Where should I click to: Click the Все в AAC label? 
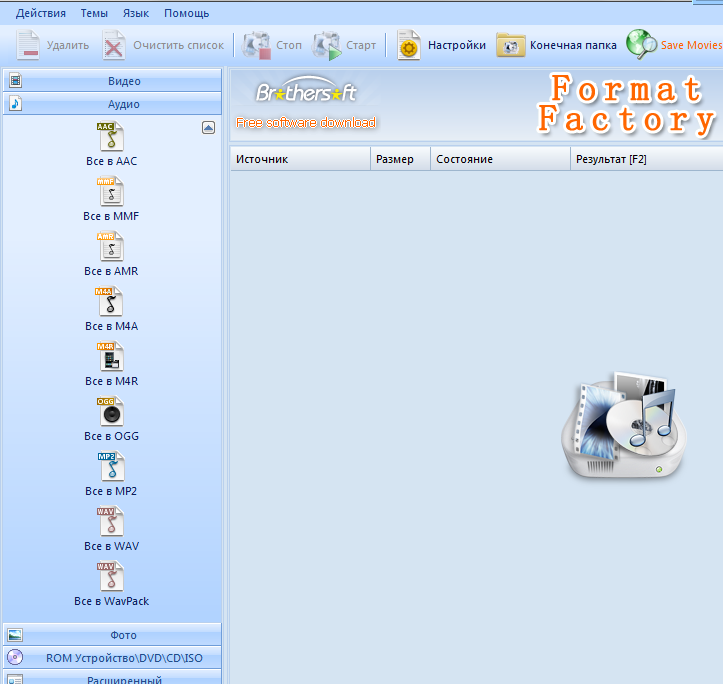tap(112, 161)
